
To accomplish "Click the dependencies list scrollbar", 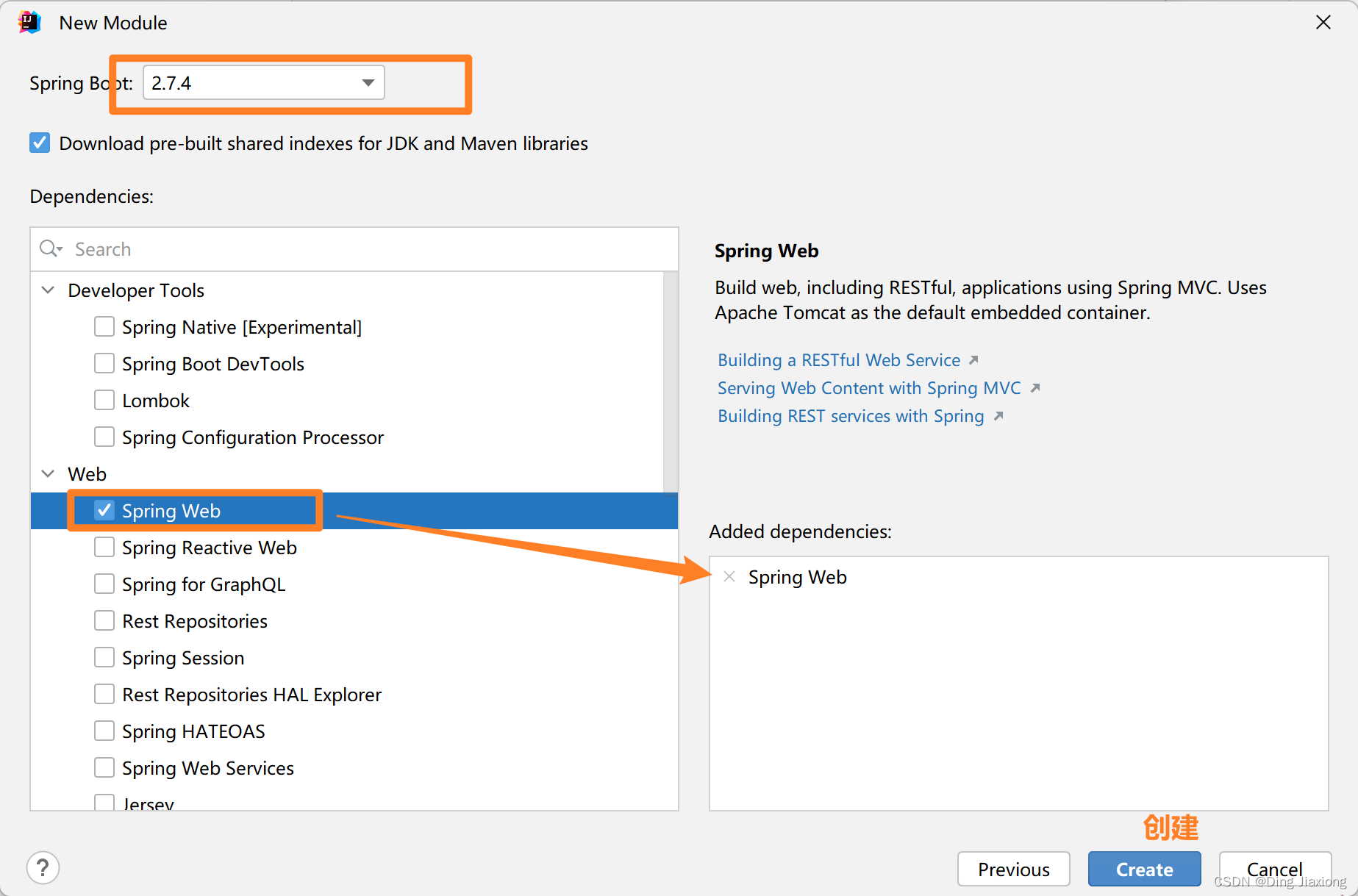I will [x=671, y=382].
